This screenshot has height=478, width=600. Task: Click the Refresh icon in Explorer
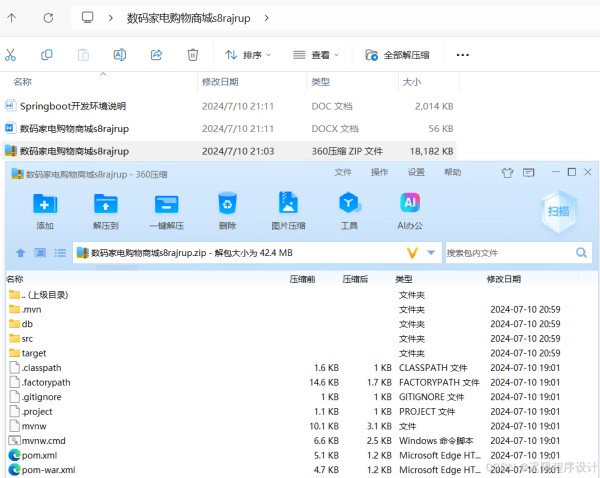48,18
